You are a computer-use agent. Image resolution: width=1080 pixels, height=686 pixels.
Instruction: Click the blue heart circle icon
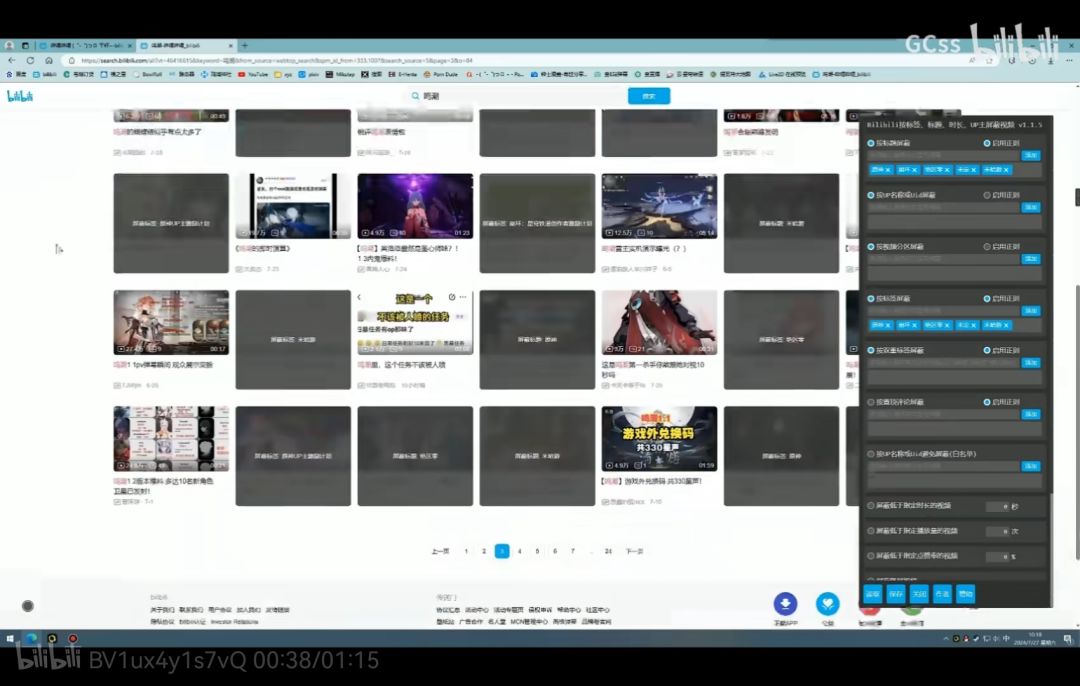827,604
